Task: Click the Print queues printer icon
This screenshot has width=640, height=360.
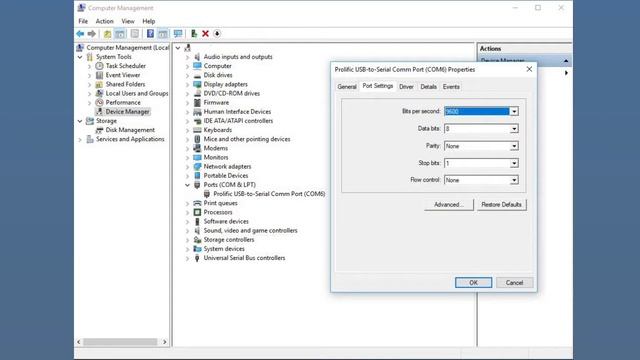Action: point(197,203)
